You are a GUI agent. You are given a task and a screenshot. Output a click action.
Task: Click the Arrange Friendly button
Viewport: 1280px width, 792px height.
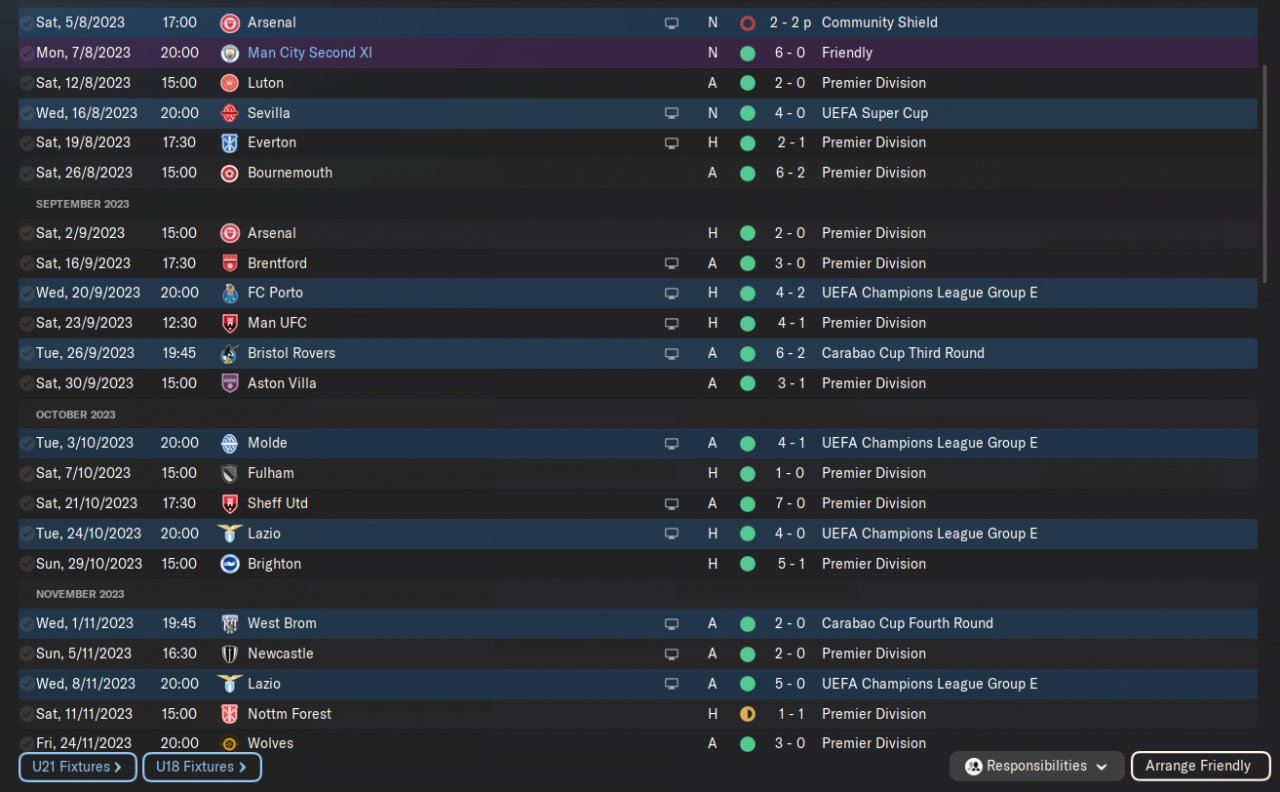coord(1201,766)
